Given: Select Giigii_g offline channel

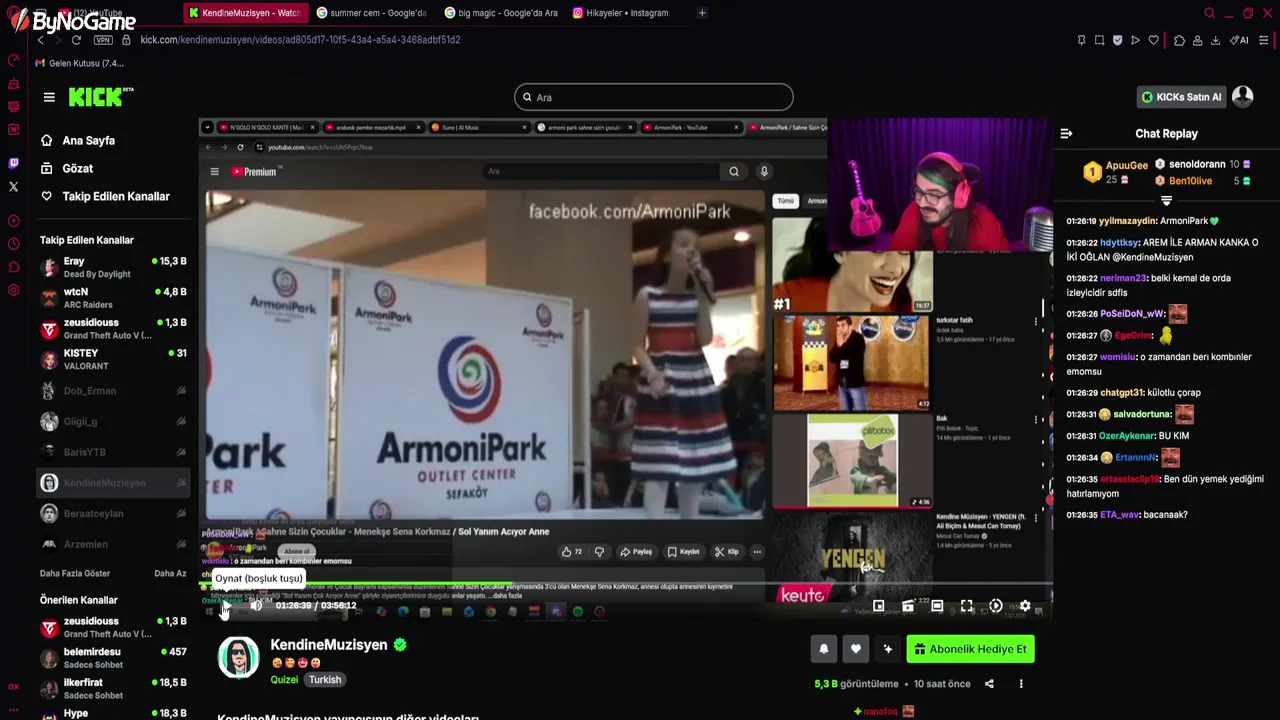Looking at the screenshot, I should [x=113, y=422].
